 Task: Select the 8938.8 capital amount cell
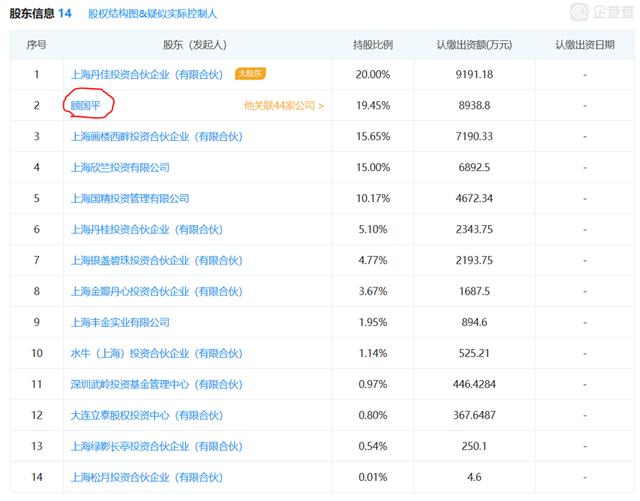[474, 106]
